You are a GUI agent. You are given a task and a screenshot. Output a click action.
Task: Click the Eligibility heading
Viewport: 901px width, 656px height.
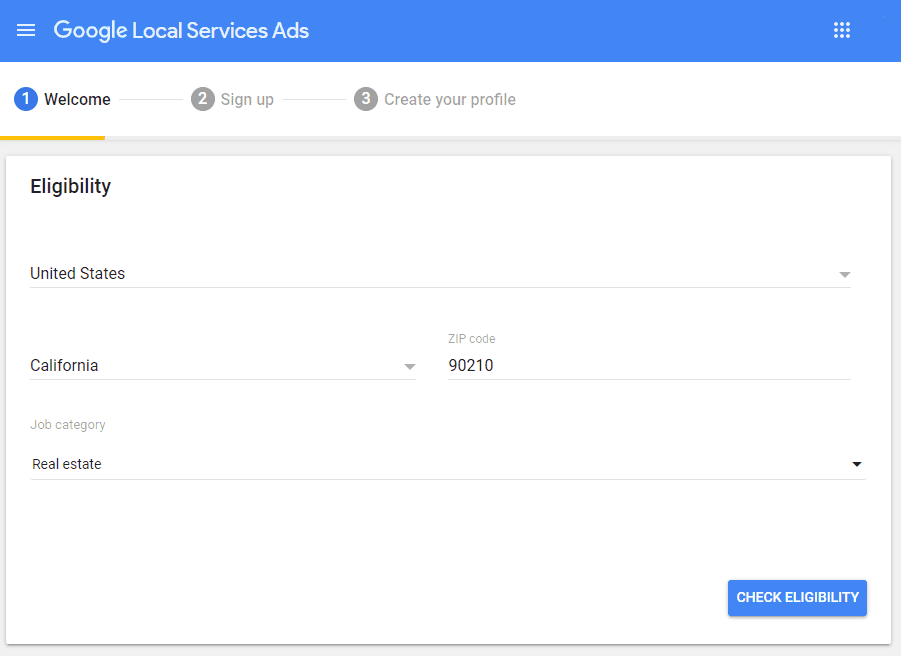pos(71,186)
